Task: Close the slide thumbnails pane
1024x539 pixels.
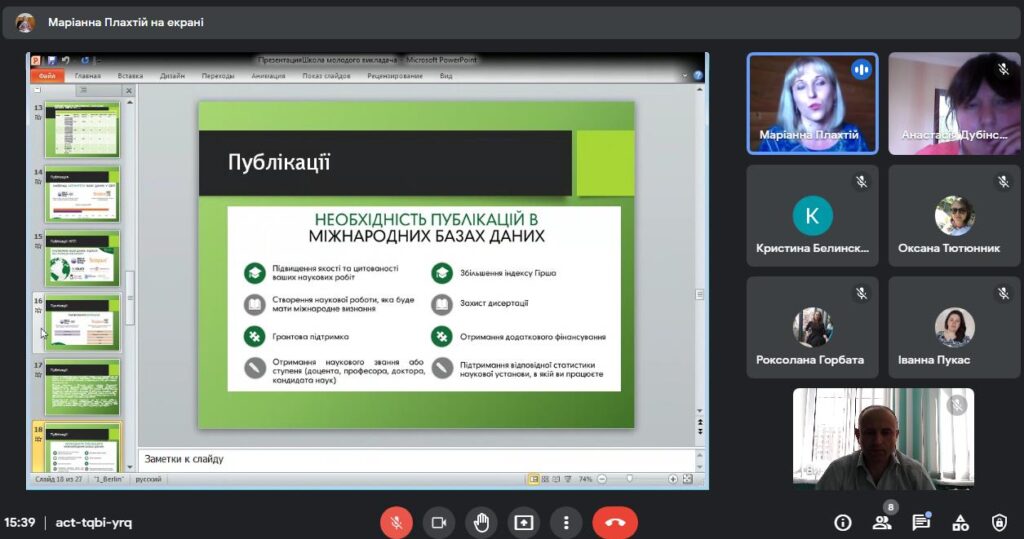Action: click(x=128, y=91)
